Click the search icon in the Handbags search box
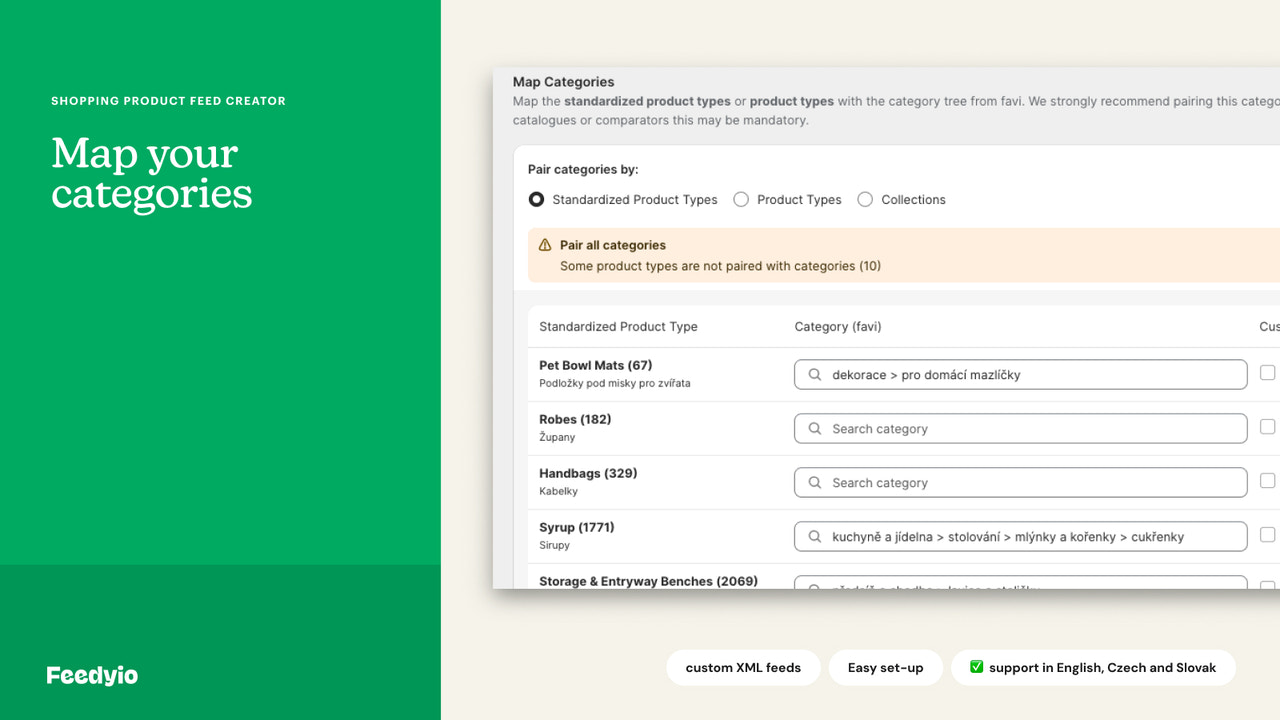 pos(814,482)
